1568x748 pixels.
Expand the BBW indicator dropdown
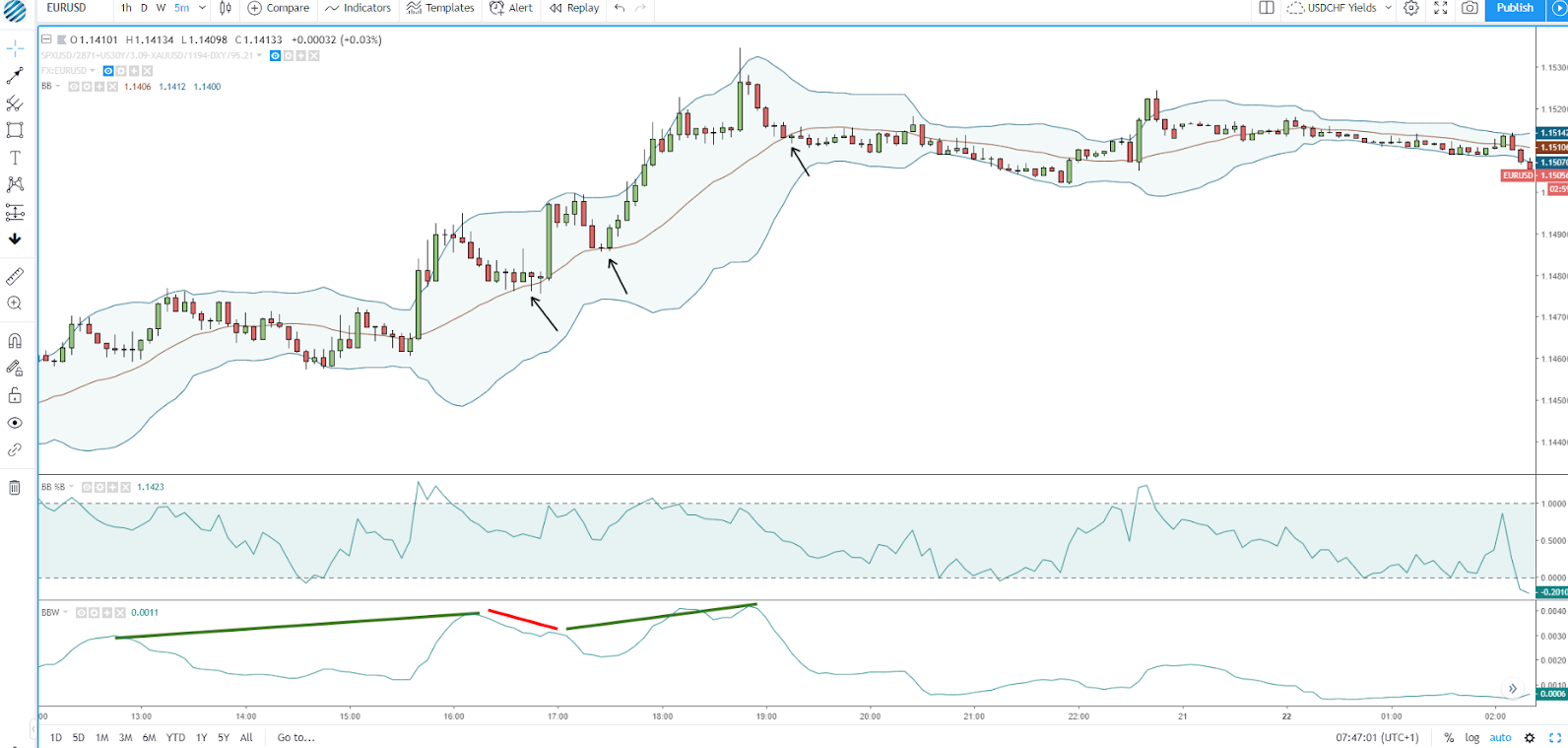tap(66, 612)
